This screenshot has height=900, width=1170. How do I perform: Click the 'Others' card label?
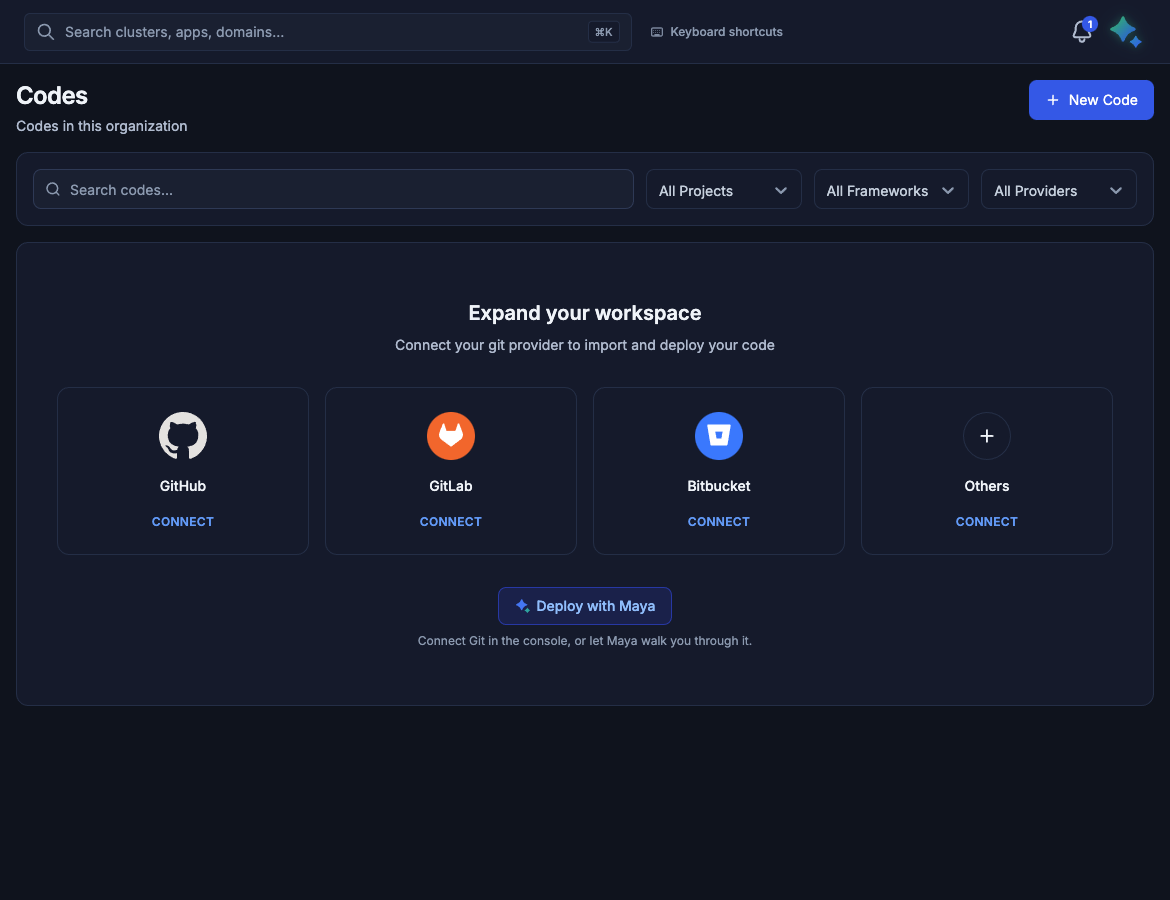point(986,486)
